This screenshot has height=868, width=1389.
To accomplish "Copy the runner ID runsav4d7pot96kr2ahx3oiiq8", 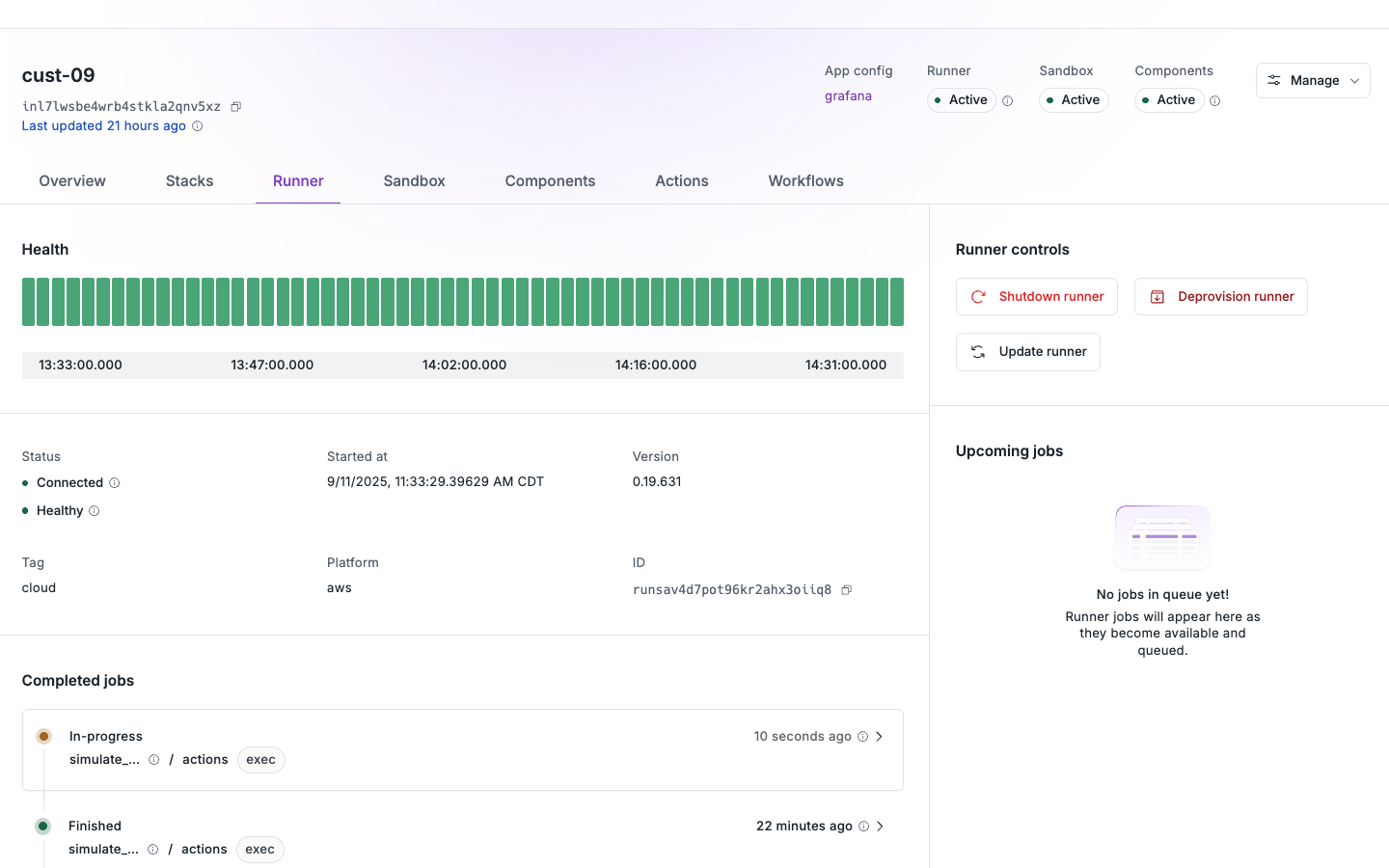I will [x=846, y=589].
